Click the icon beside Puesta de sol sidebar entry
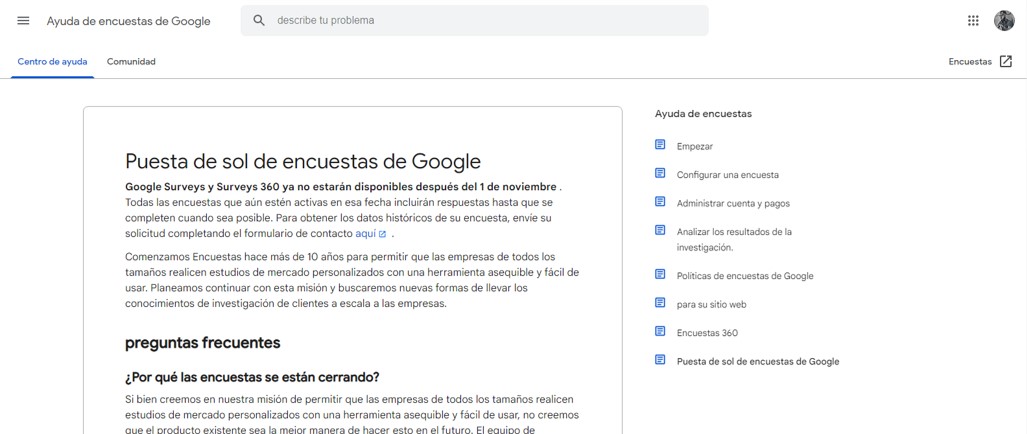 tap(660, 359)
